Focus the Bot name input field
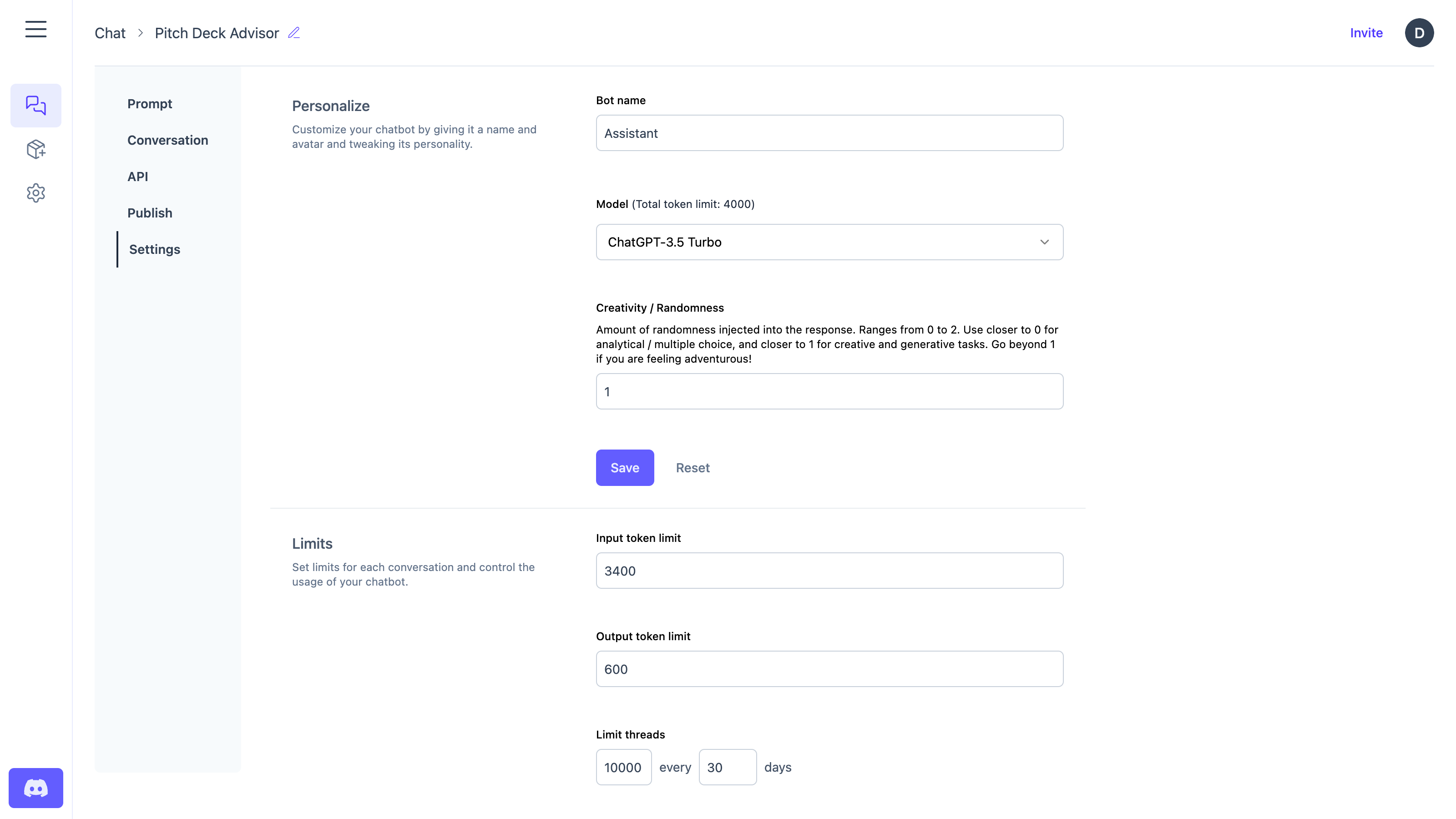The image size is (1456, 819). click(x=829, y=133)
